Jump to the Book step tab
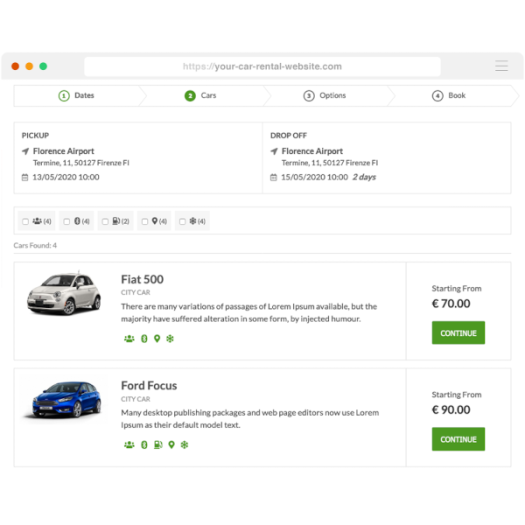The image size is (525, 525). click(x=449, y=96)
